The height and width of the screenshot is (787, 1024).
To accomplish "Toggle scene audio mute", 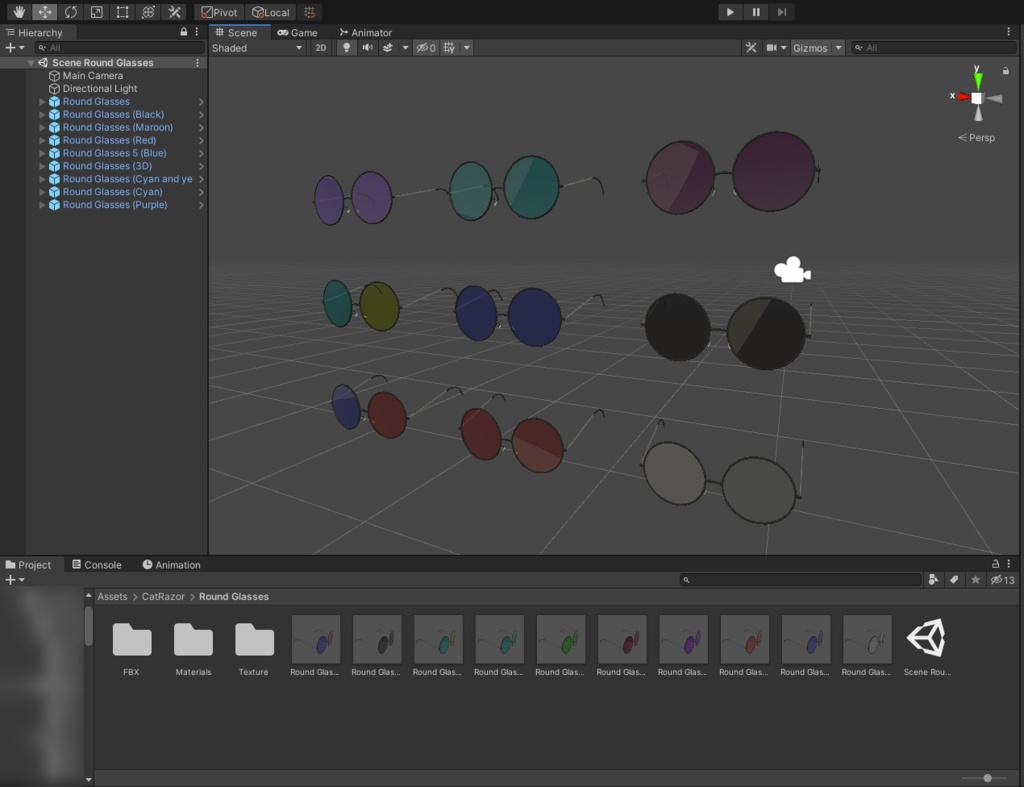I will [367, 48].
